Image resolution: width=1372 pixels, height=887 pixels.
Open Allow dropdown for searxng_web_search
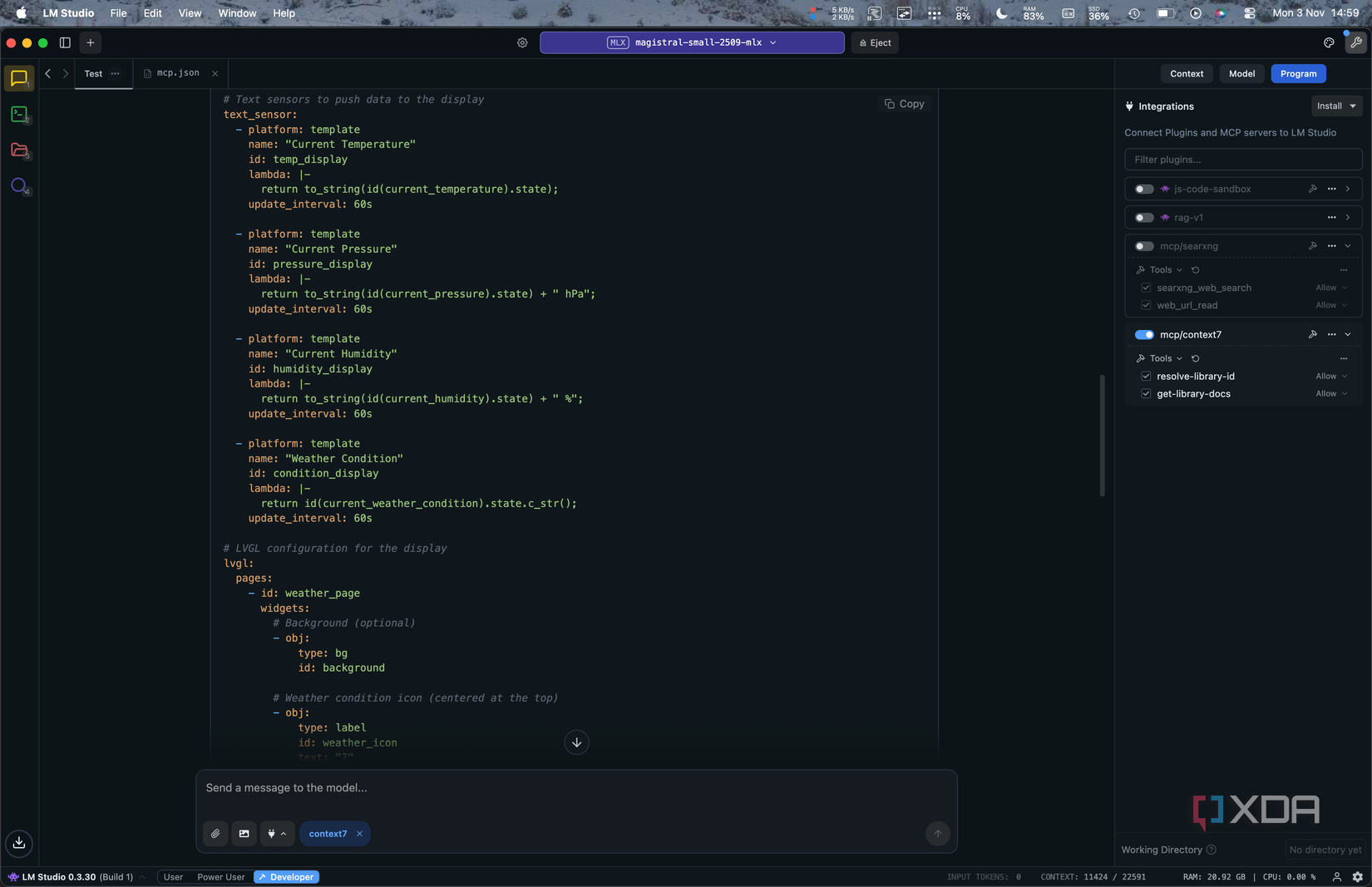pyautogui.click(x=1331, y=288)
